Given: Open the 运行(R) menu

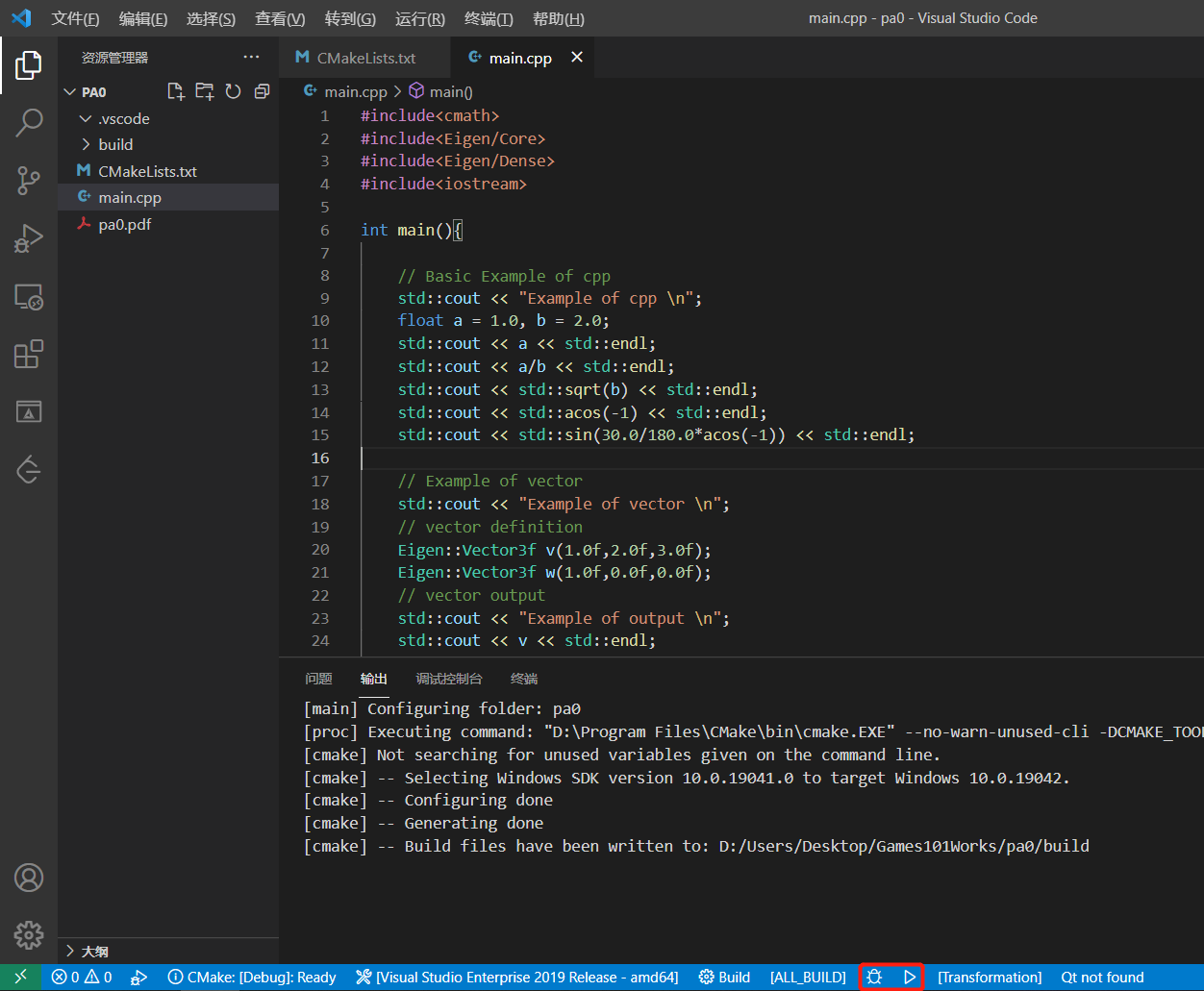Looking at the screenshot, I should pyautogui.click(x=420, y=19).
